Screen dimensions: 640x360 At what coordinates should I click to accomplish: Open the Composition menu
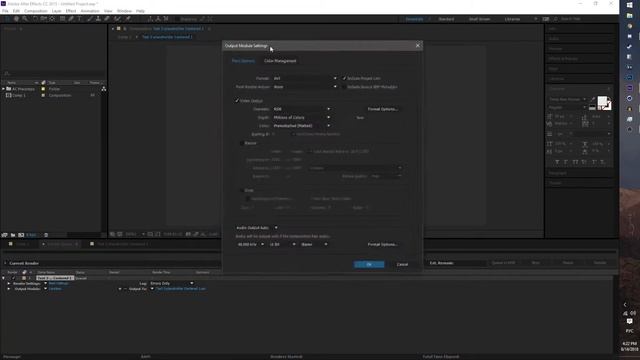36,11
